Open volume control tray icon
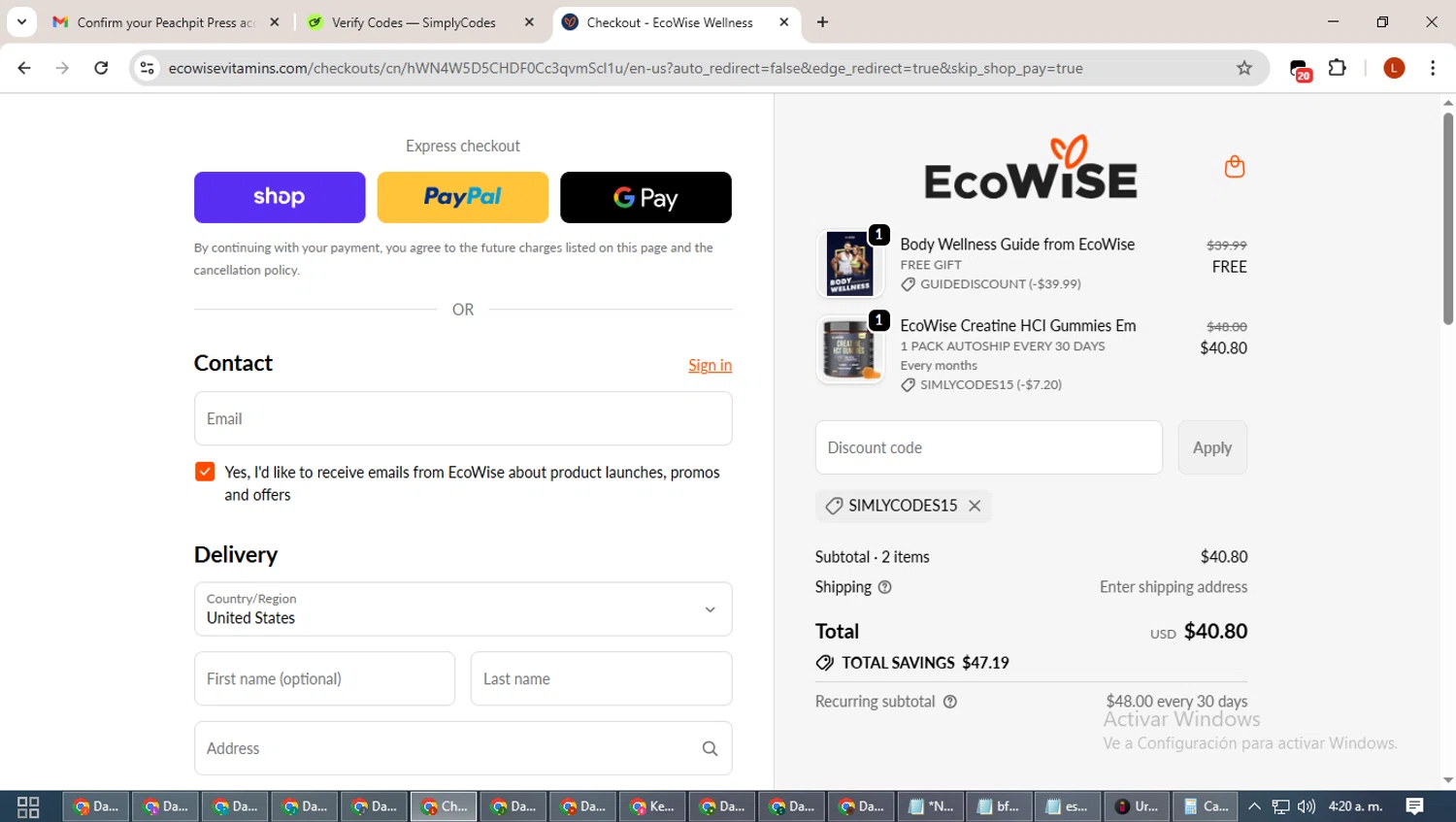Viewport: 1456px width, 822px height. 1307,806
